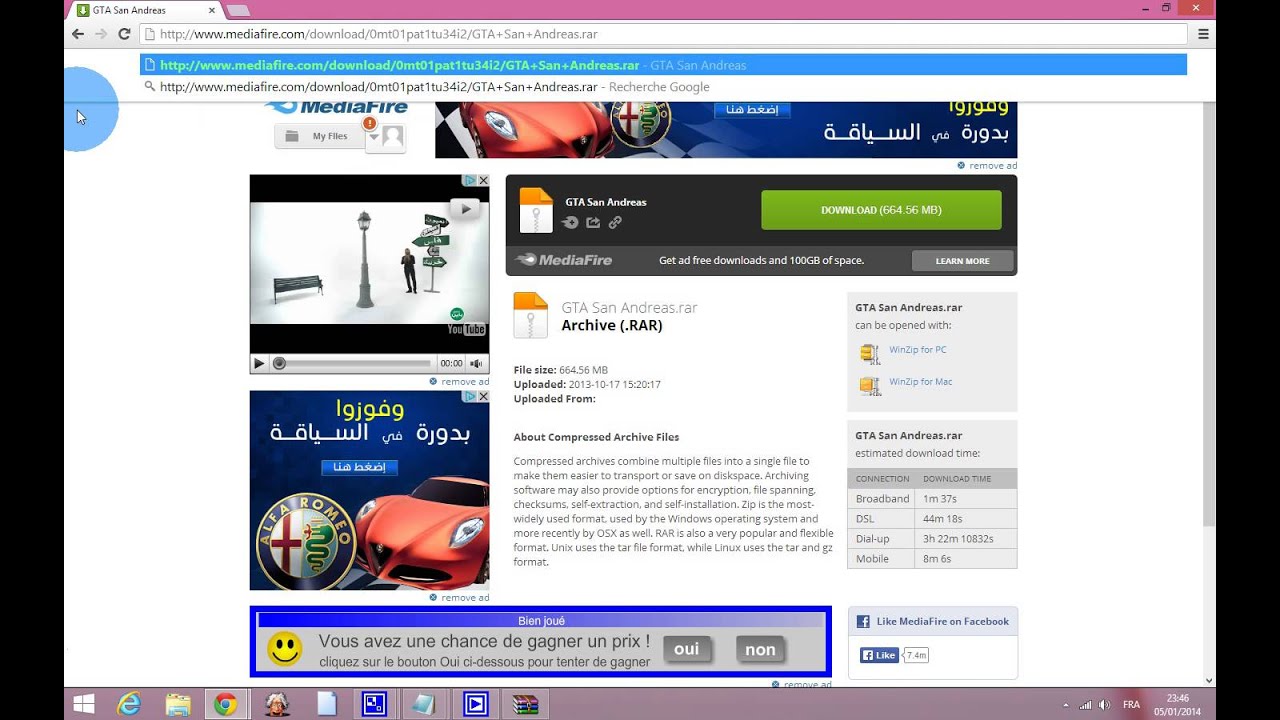The width and height of the screenshot is (1280, 720).
Task: Open the WinZip for Mac link
Action: tap(920, 382)
